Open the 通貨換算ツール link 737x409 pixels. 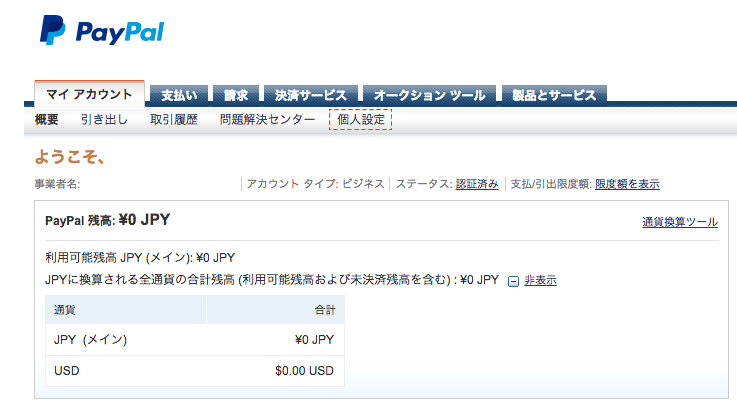pos(680,222)
